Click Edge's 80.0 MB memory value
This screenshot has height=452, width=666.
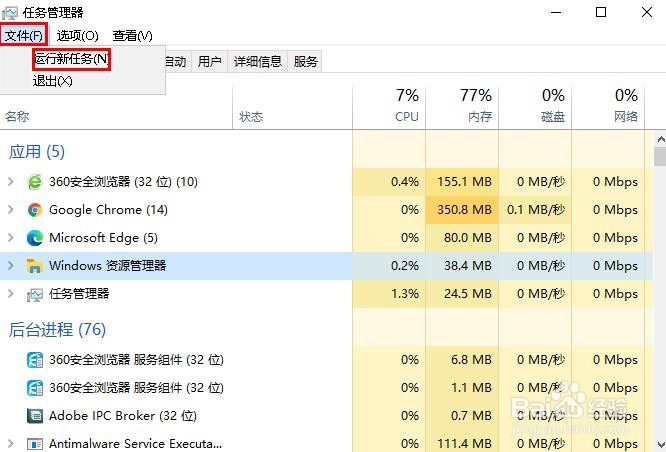click(468, 238)
